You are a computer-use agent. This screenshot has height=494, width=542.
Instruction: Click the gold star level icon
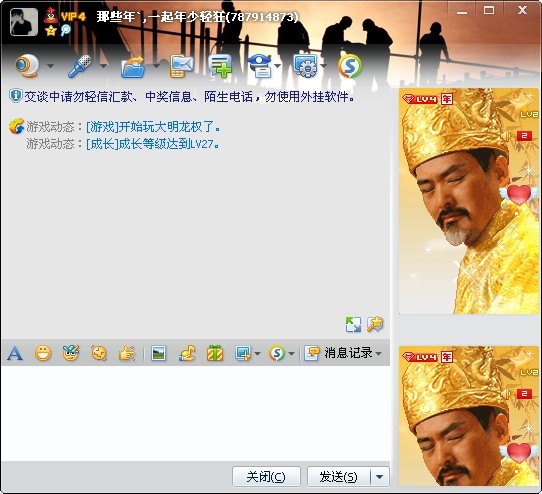[x=51, y=31]
